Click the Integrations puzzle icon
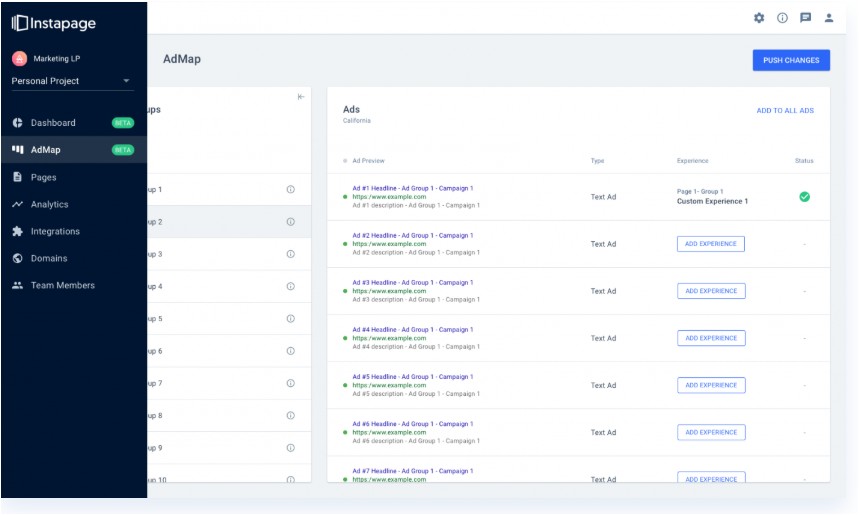 click(x=18, y=231)
